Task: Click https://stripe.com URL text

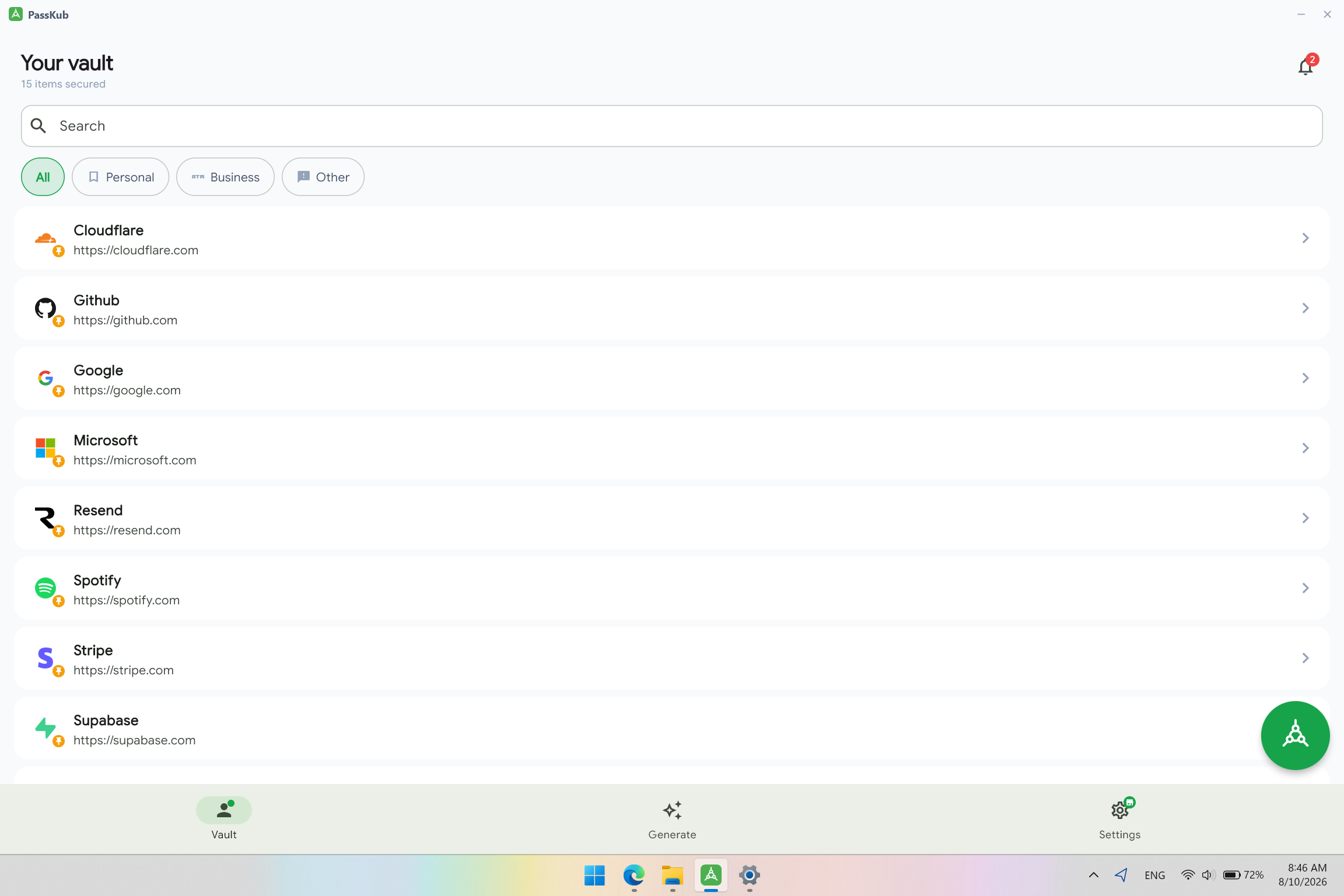Action: [124, 670]
